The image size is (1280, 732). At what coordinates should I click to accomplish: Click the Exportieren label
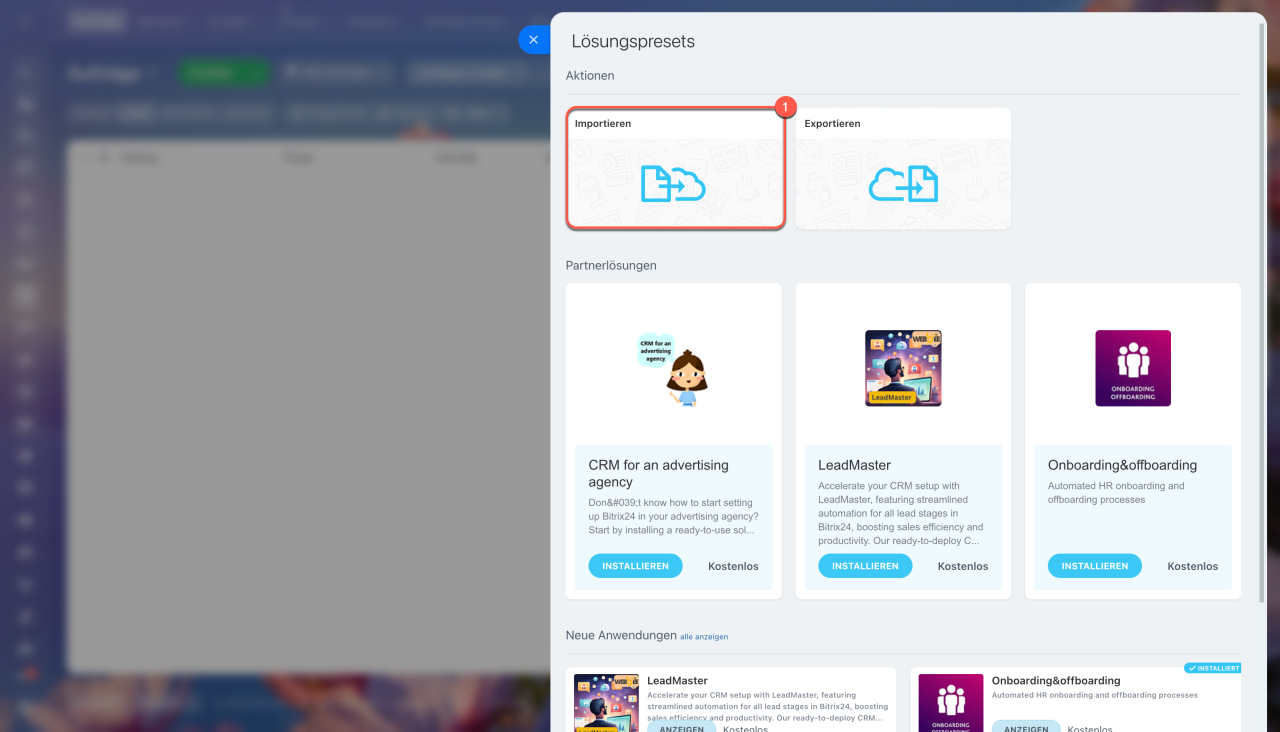tap(832, 124)
